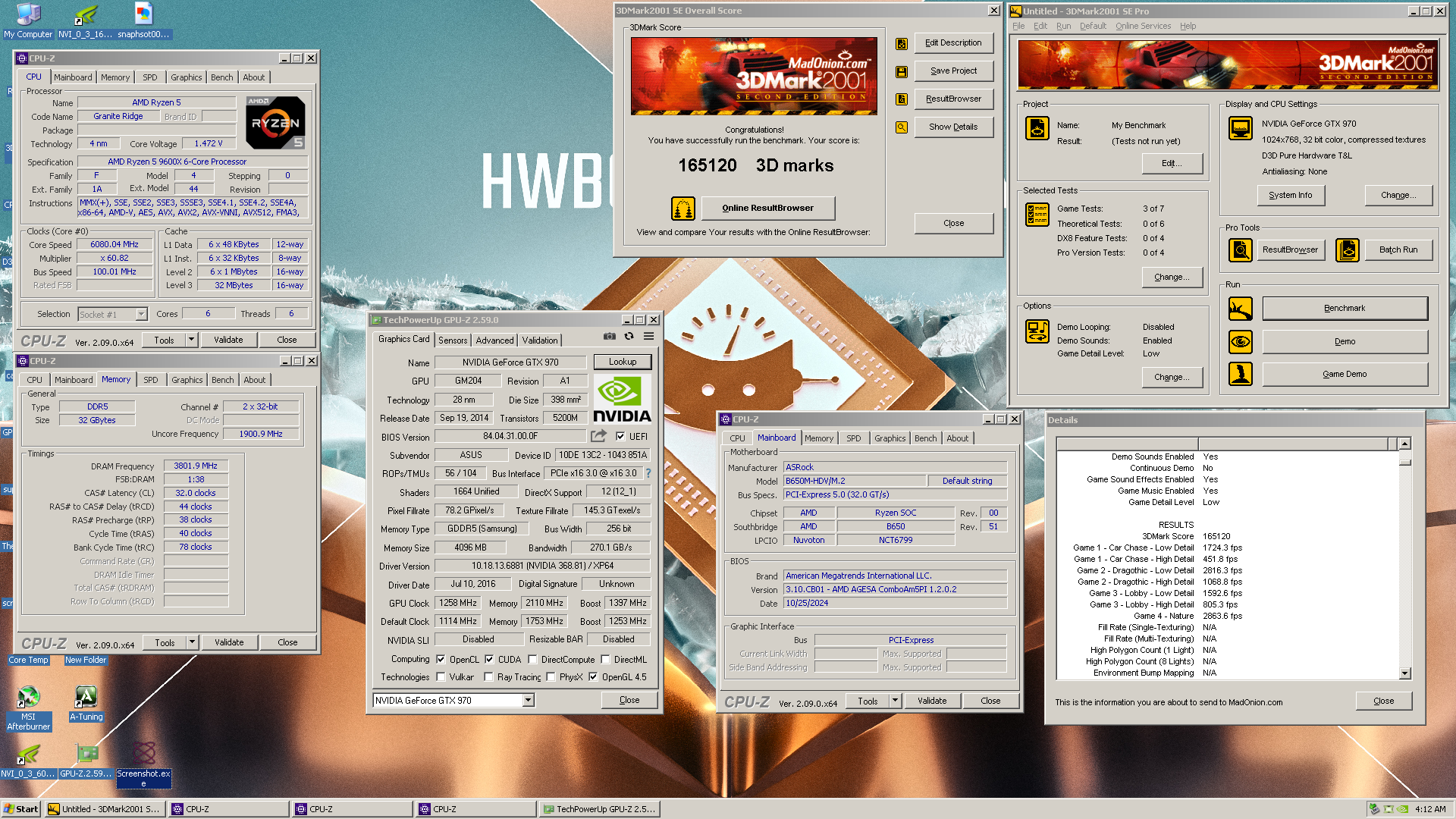This screenshot has height=819, width=1456.
Task: Click GPU-Z refresh icon
Action: tap(629, 336)
